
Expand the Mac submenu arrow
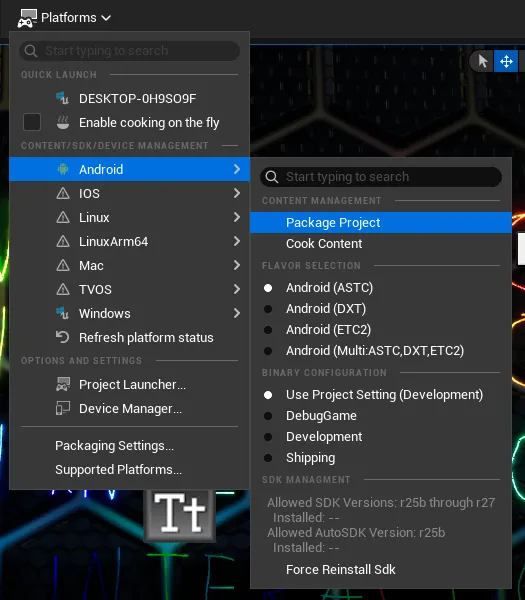pyautogui.click(x=237, y=265)
